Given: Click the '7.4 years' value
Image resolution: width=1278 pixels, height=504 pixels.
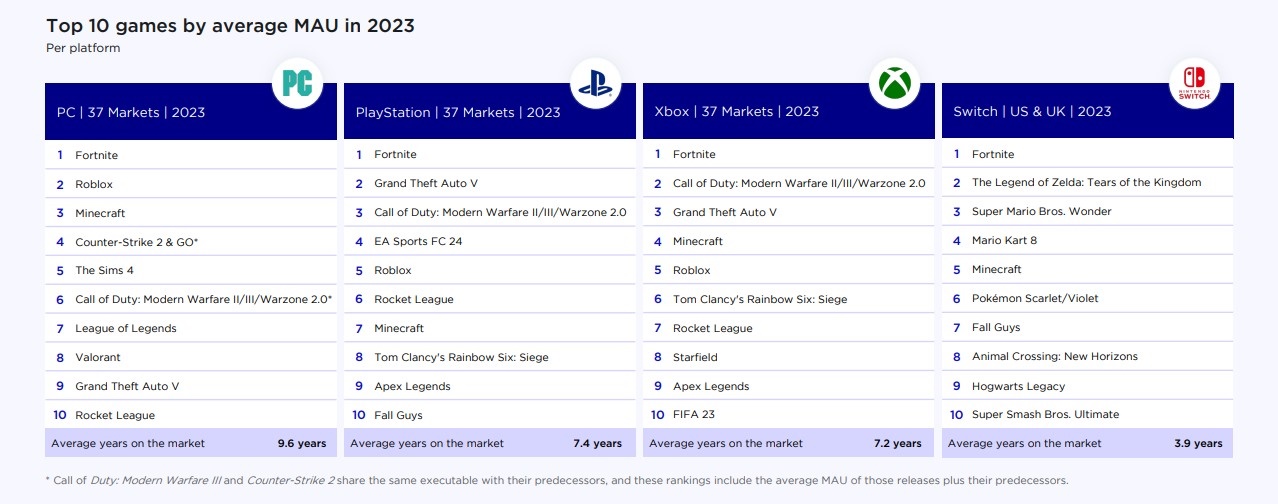Looking at the screenshot, I should [x=597, y=443].
